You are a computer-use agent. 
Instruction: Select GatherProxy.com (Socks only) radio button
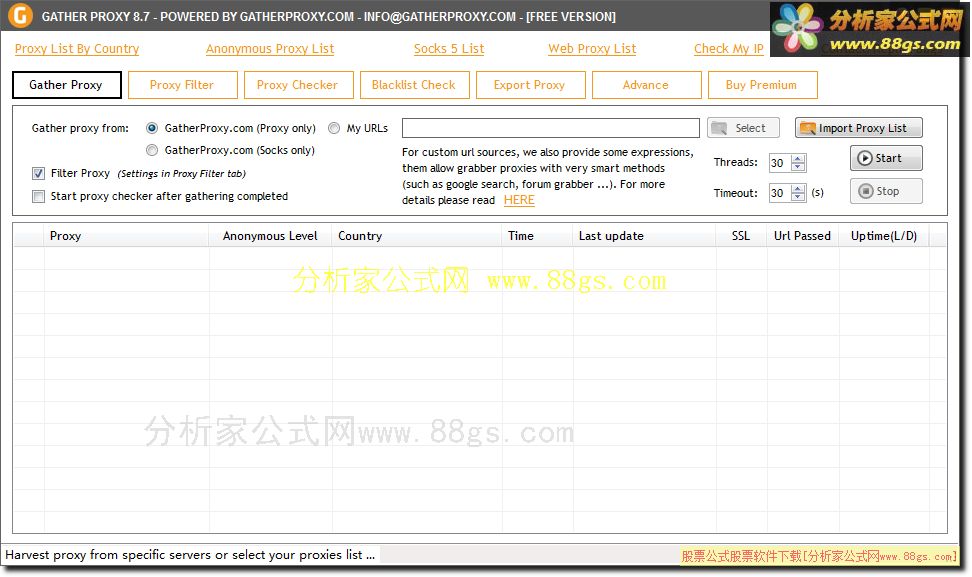(152, 150)
